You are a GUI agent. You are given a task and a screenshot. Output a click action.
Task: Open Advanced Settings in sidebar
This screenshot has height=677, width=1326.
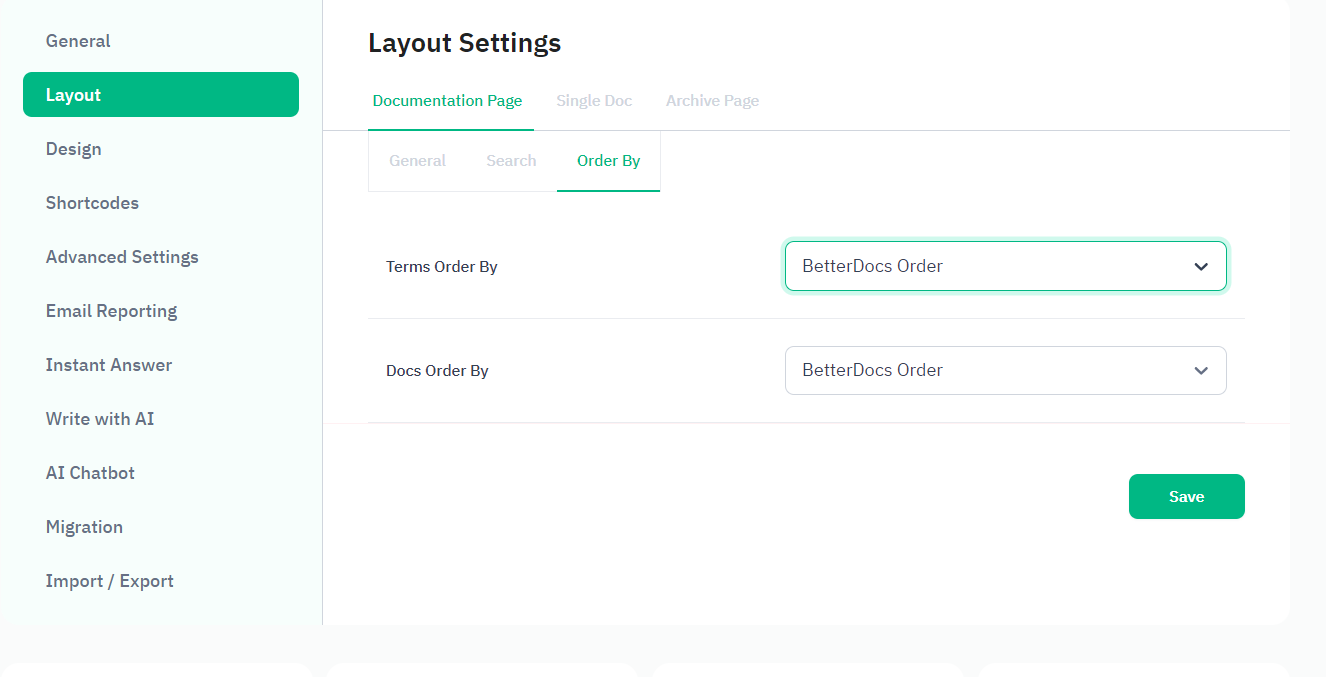click(122, 257)
